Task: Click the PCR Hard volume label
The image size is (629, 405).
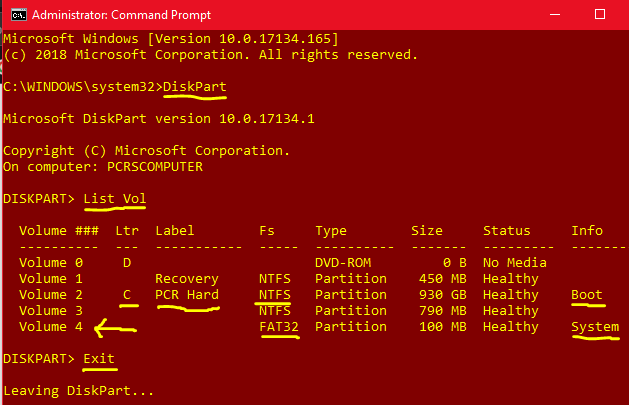Action: [187, 294]
